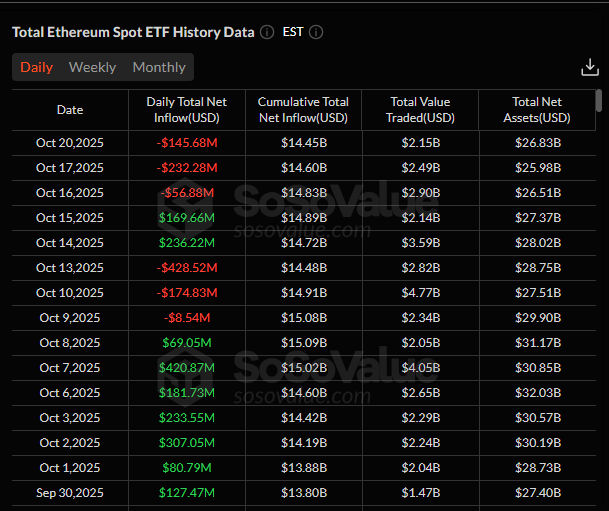This screenshot has width=609, height=511.
Task: Select the Monthly tab
Action: click(x=159, y=67)
